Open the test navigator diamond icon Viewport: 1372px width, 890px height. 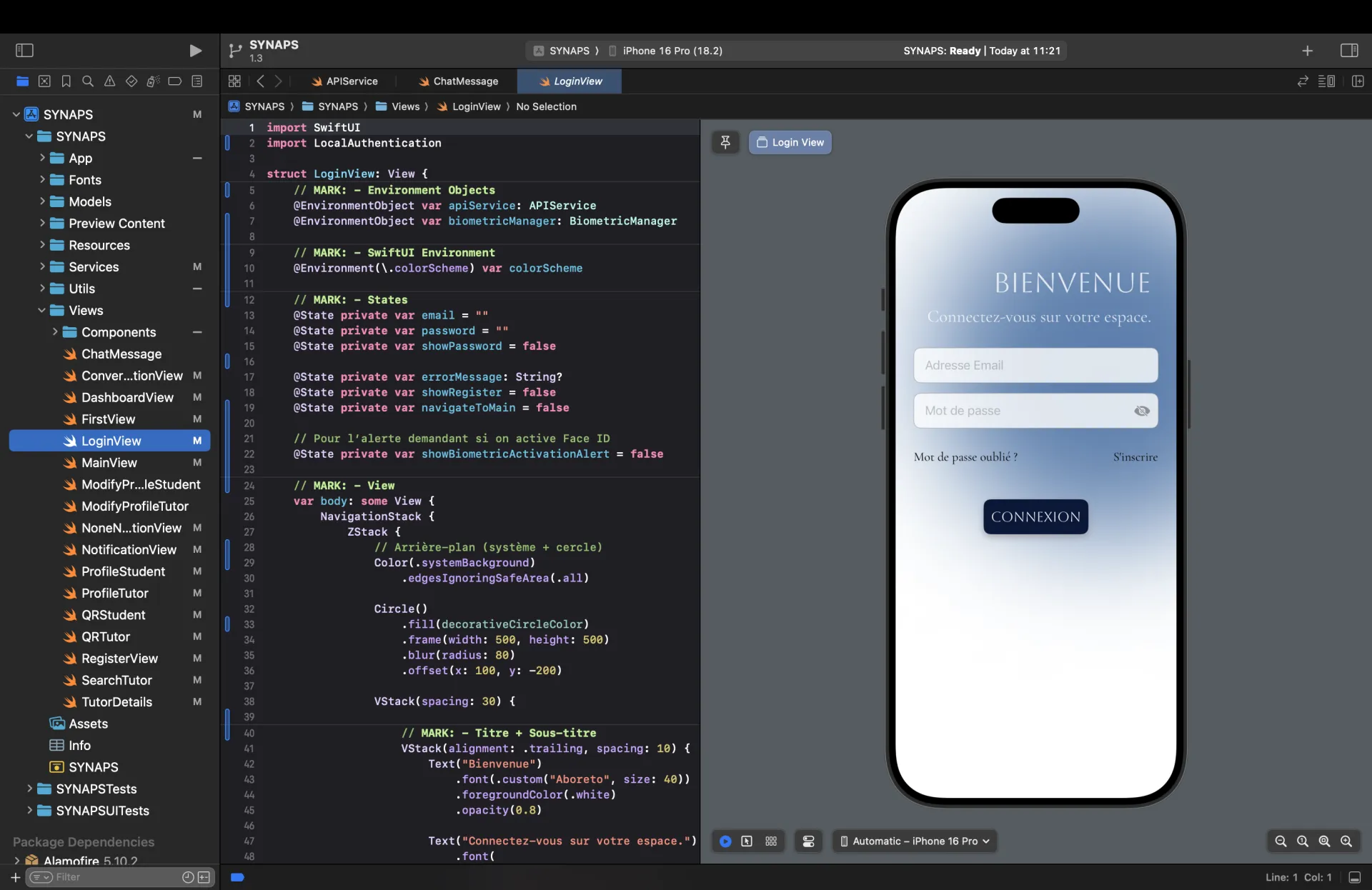click(x=131, y=81)
